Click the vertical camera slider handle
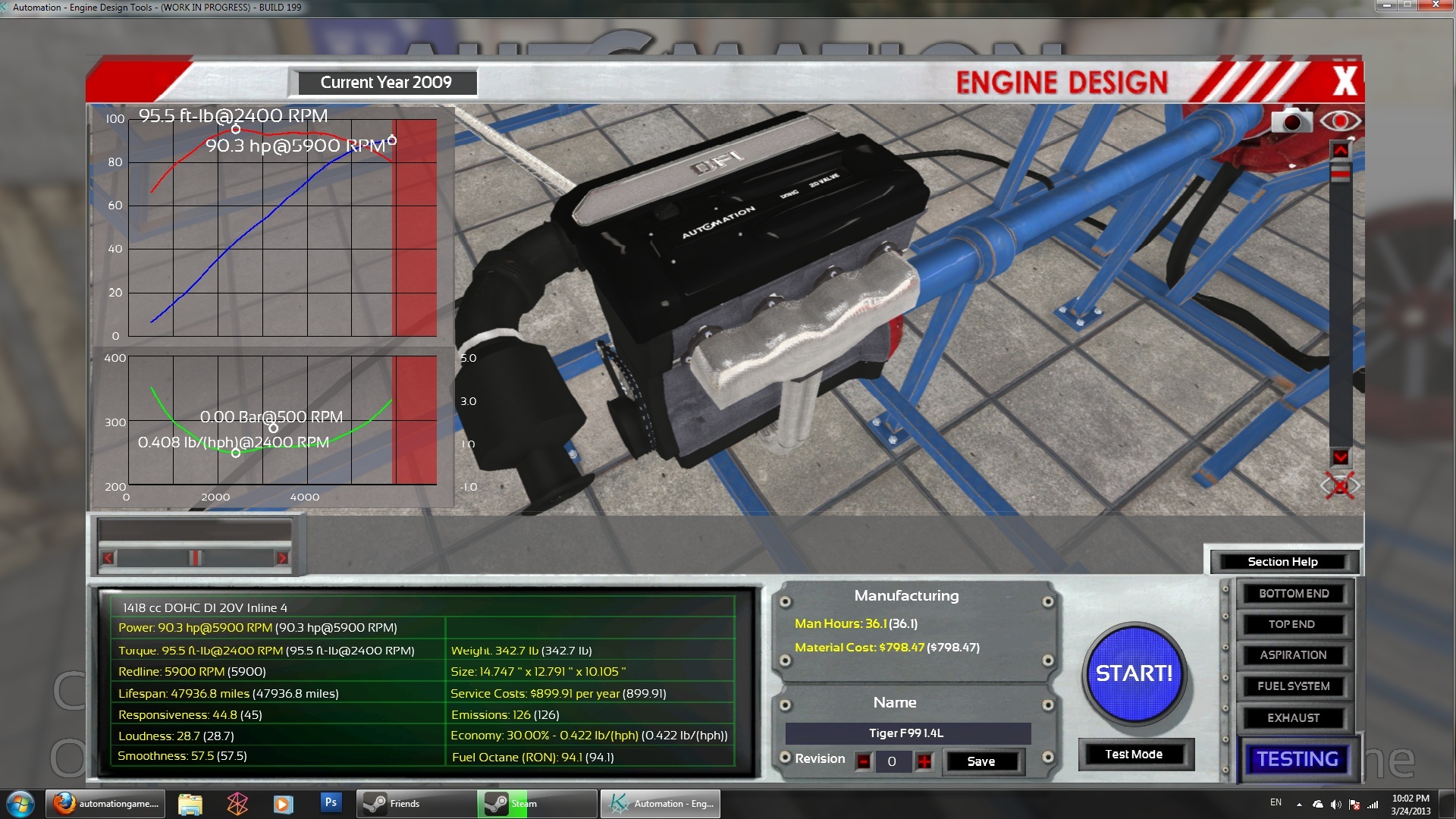 pos(1340,174)
